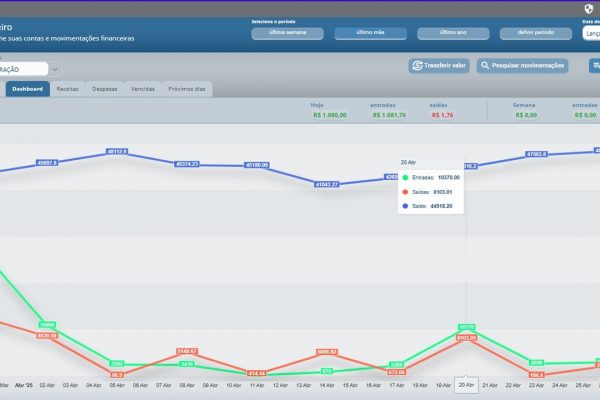Viewport: 600px width, 400px height.
Task: Click the green entradas point above 08 Abr
Action: pos(187,364)
